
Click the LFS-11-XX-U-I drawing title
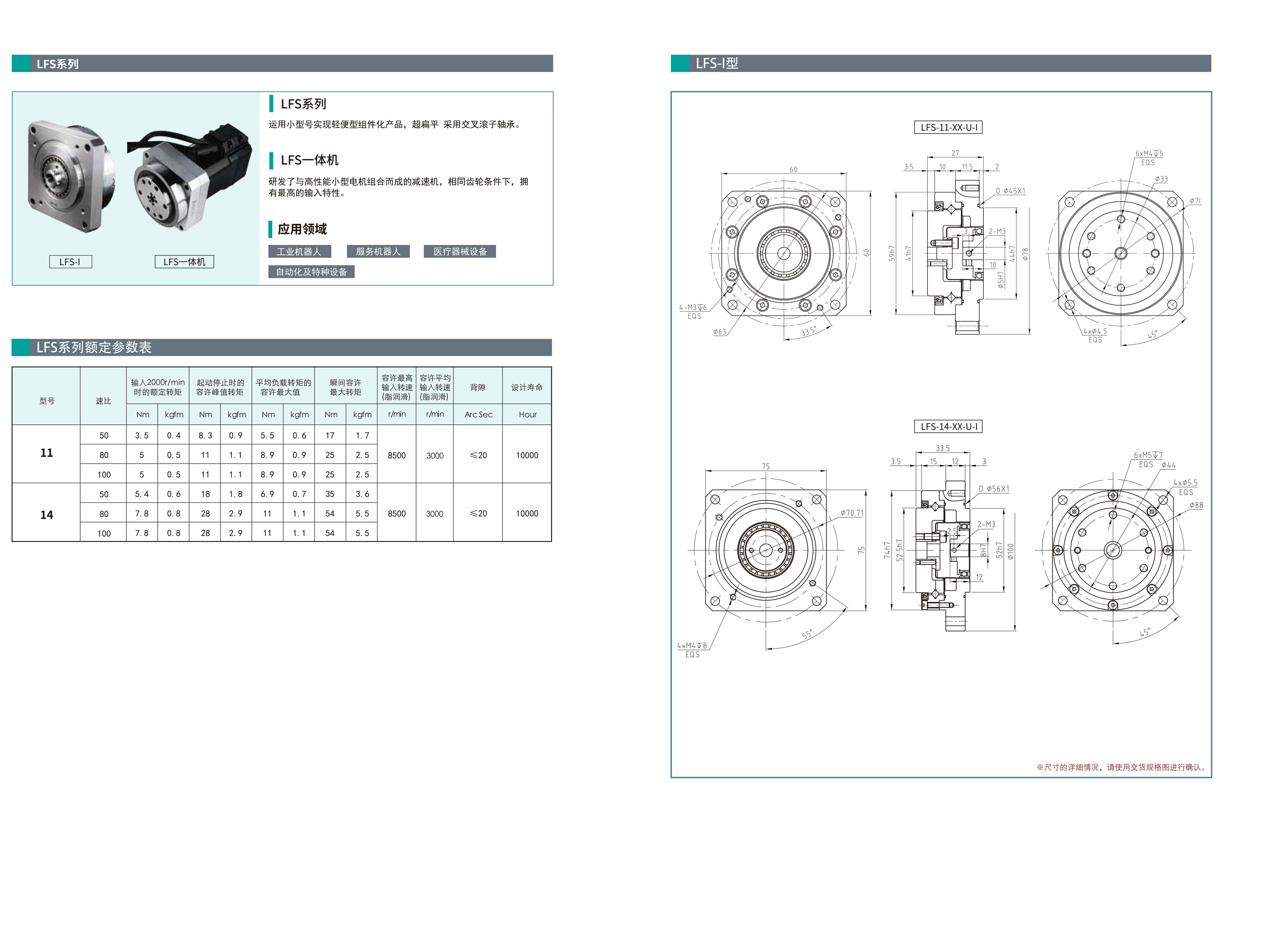948,128
